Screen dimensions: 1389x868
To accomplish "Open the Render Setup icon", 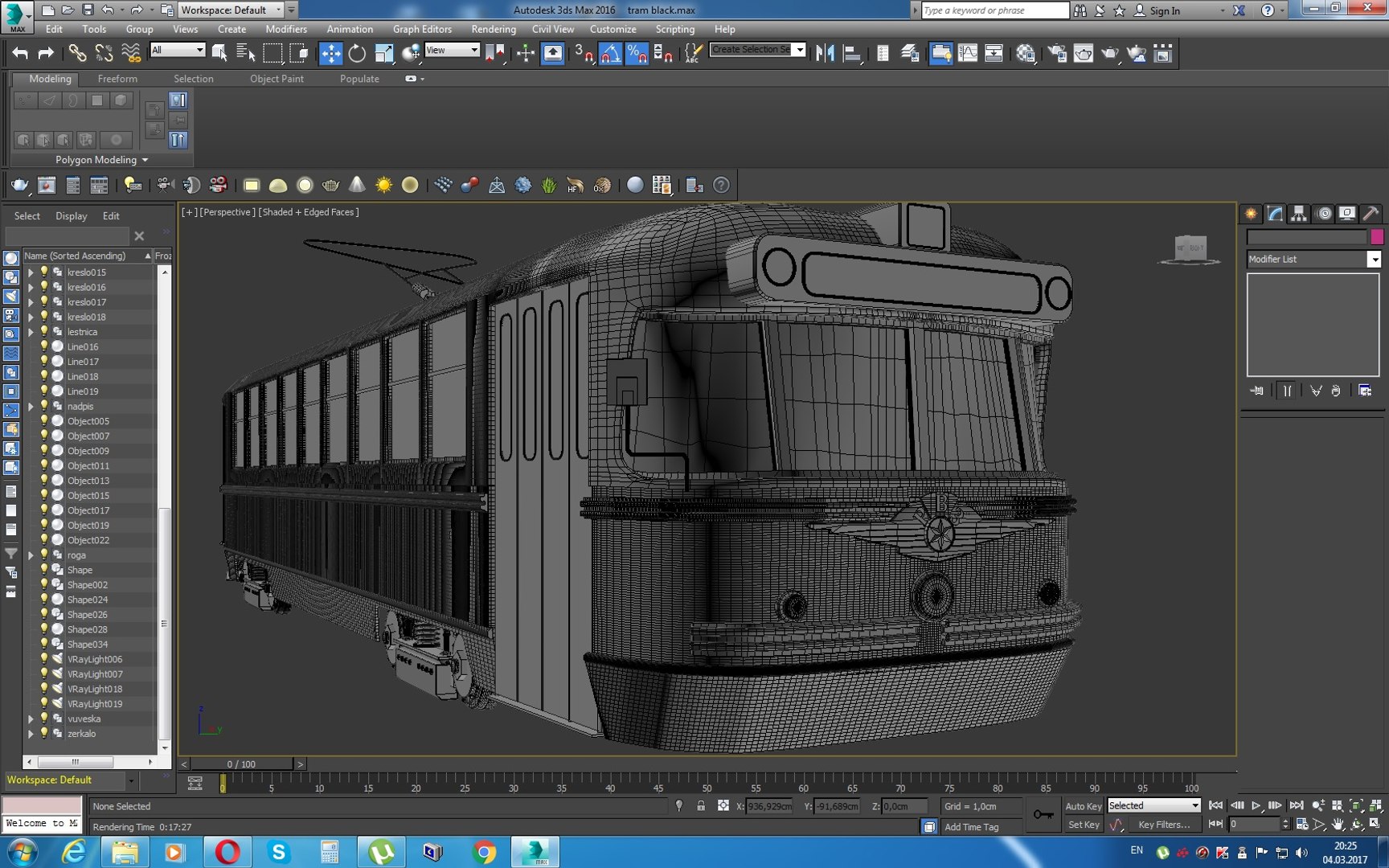I will 1057,53.
